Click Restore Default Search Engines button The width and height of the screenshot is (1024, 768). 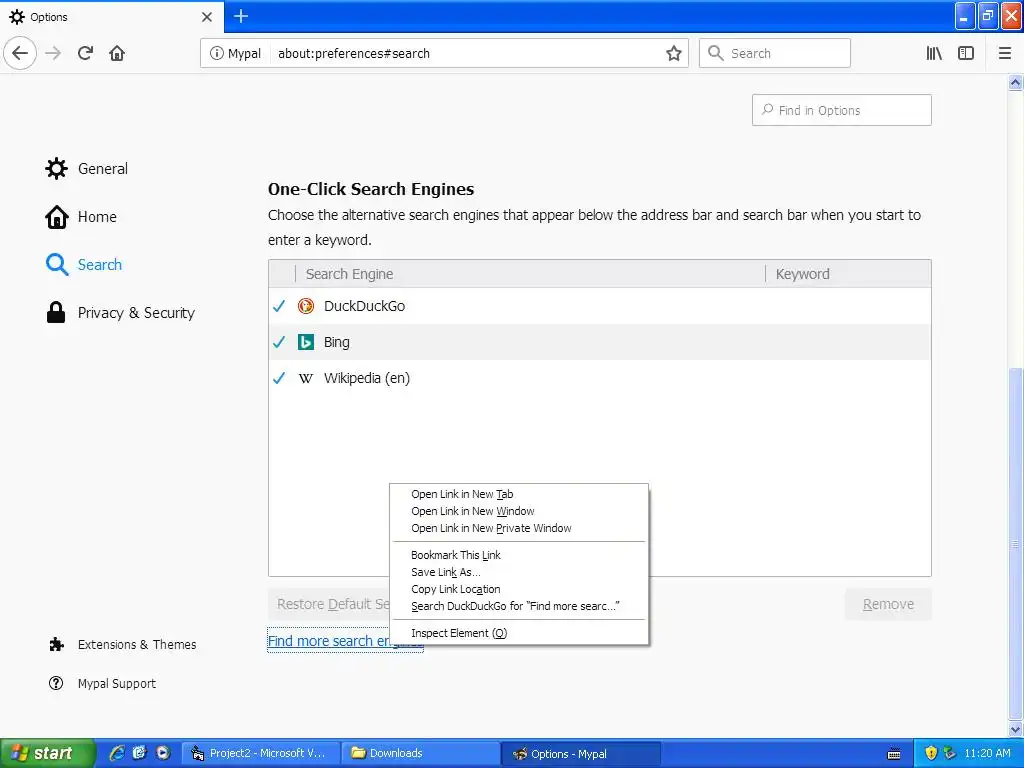[330, 604]
